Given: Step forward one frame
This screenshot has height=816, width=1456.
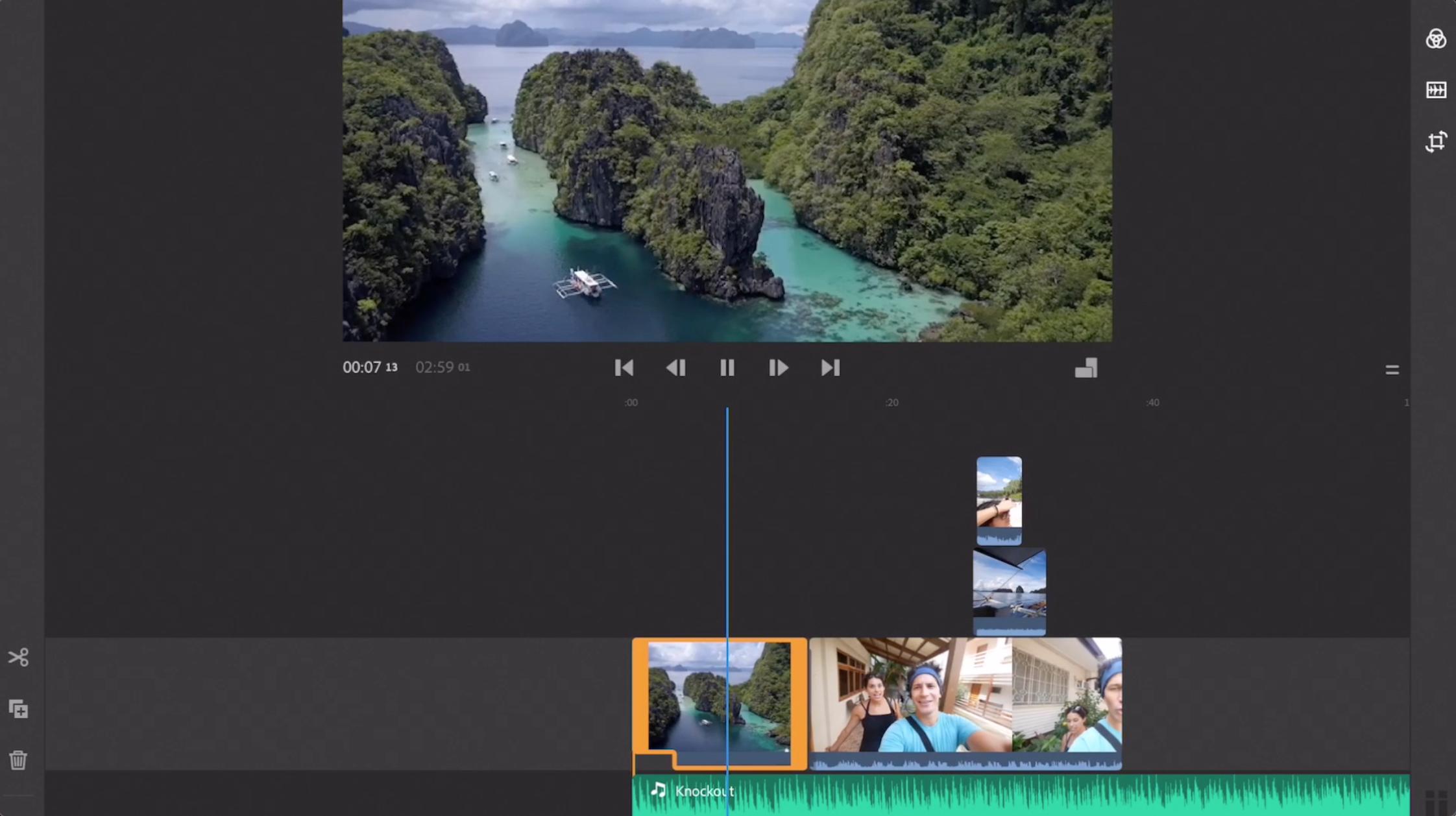Looking at the screenshot, I should click(778, 368).
